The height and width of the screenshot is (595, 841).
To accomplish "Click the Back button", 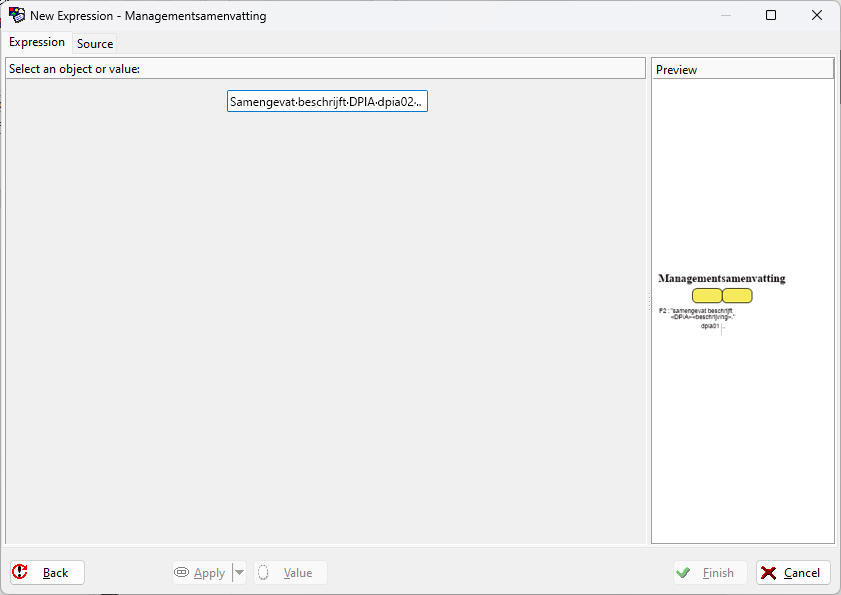I will point(47,573).
